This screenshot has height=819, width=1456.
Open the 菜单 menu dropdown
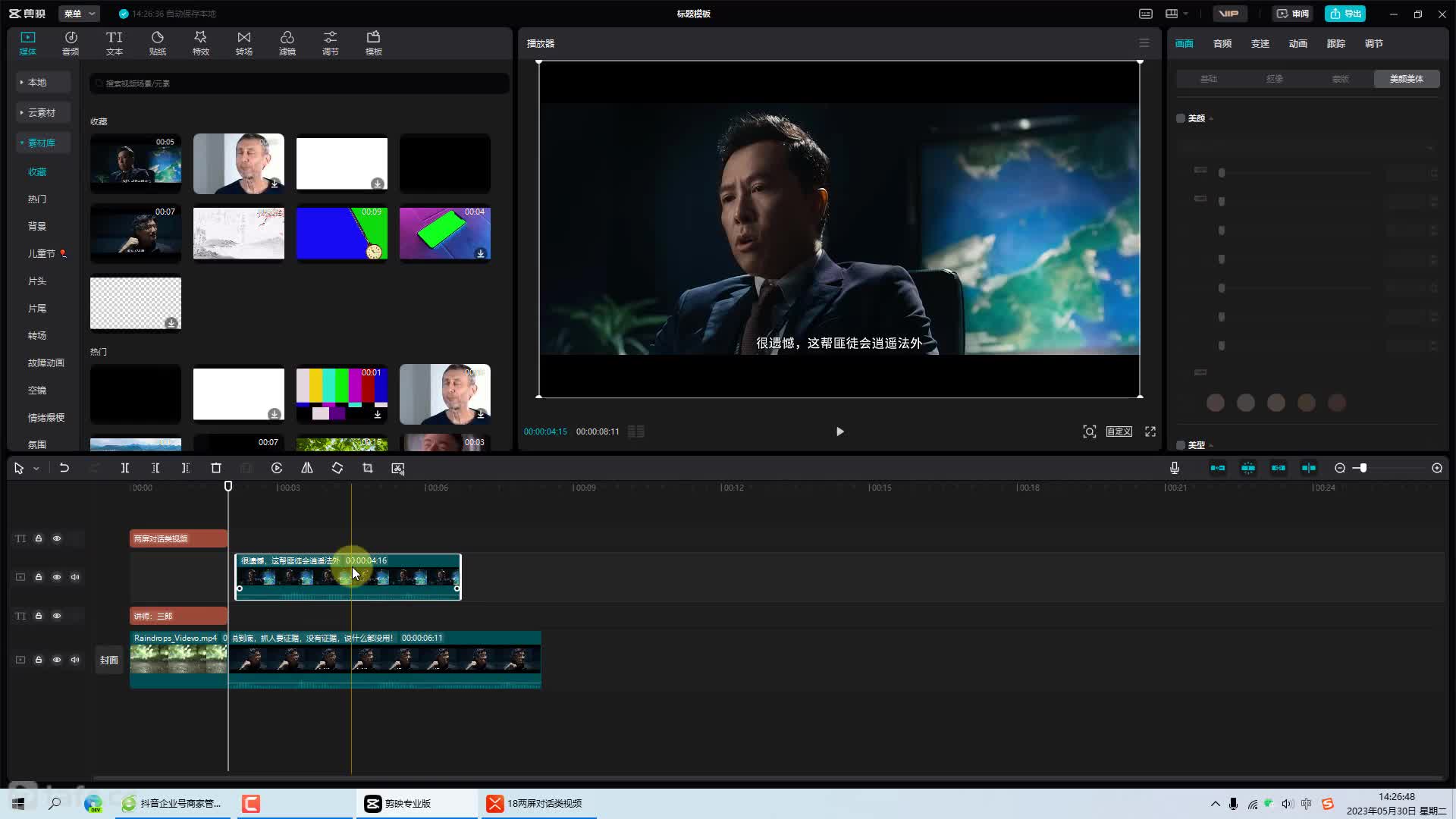click(x=79, y=14)
